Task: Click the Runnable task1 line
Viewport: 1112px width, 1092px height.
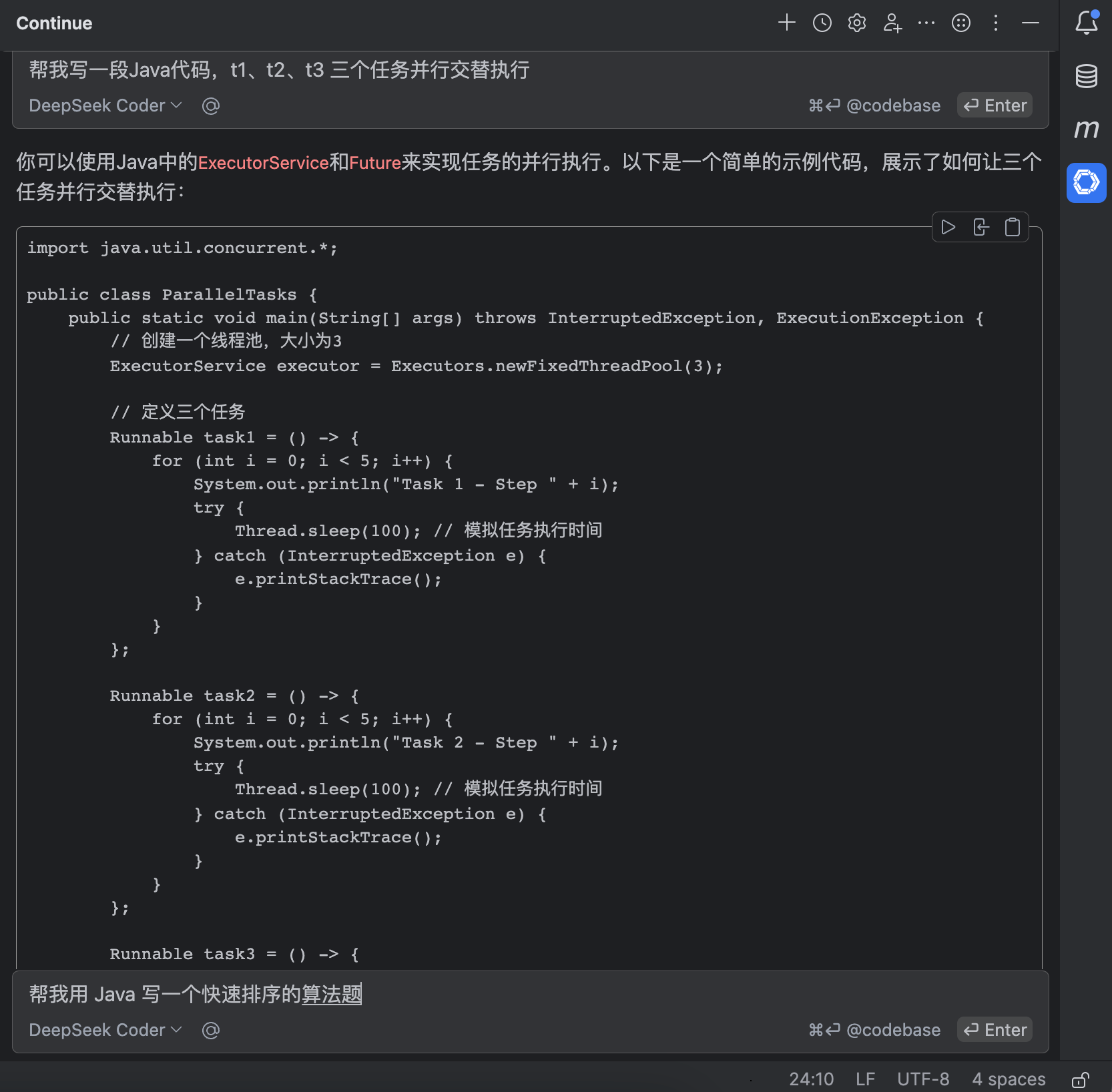Action: click(x=234, y=437)
